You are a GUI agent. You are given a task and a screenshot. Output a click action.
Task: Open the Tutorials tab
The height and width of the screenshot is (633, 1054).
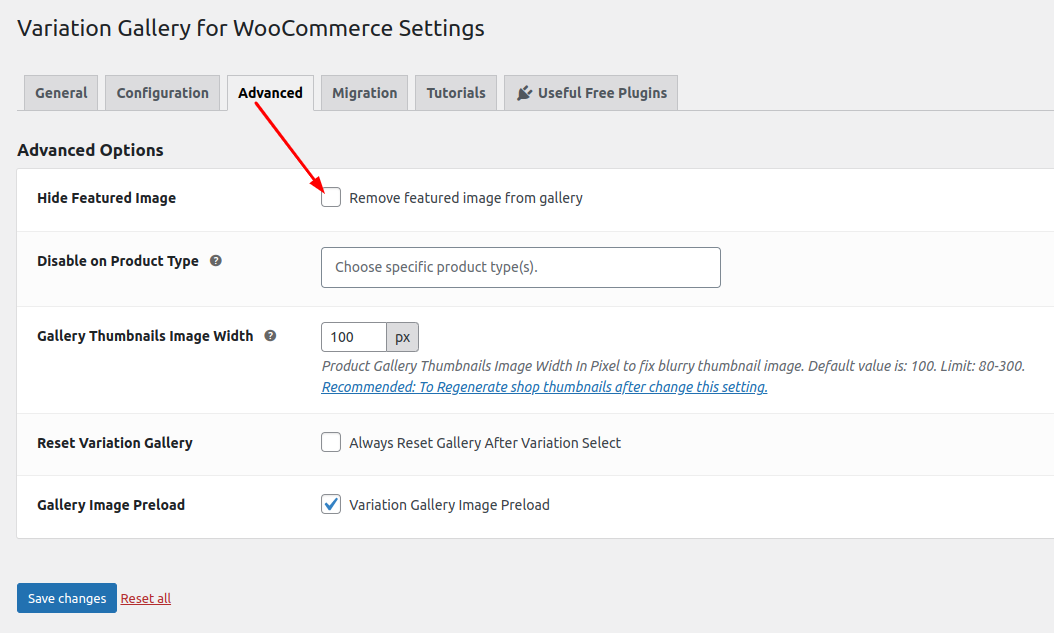(456, 93)
